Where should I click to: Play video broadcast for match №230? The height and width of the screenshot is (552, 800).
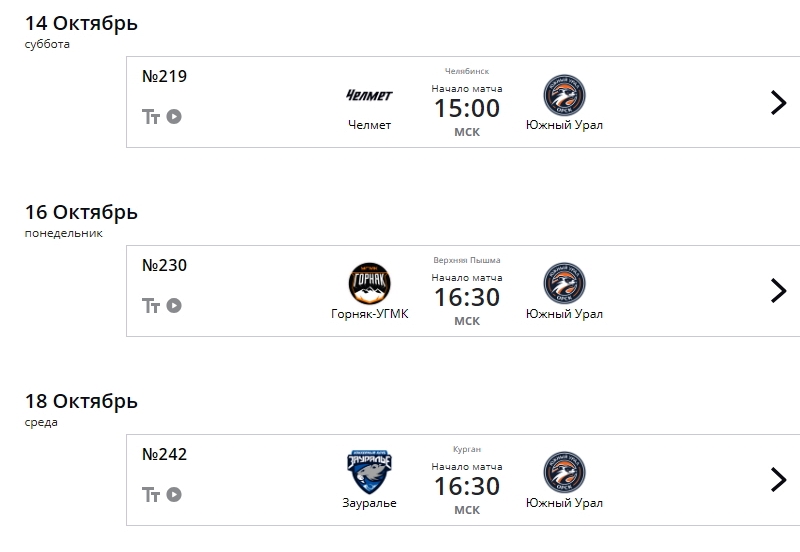click(174, 306)
